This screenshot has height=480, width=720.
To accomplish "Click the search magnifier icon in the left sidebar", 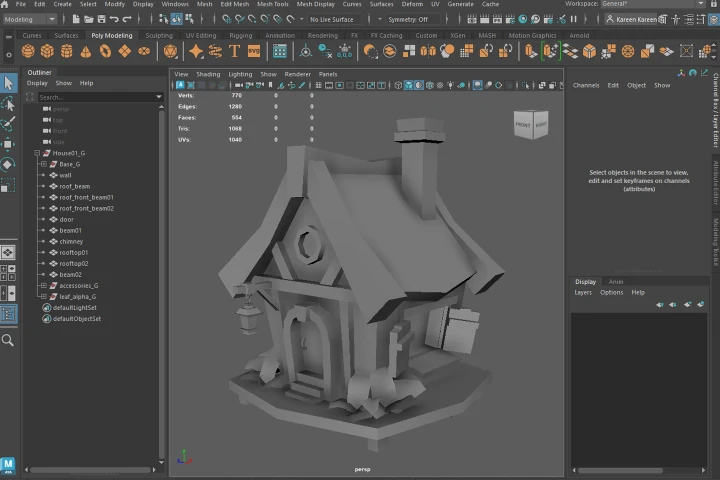I will pos(8,340).
